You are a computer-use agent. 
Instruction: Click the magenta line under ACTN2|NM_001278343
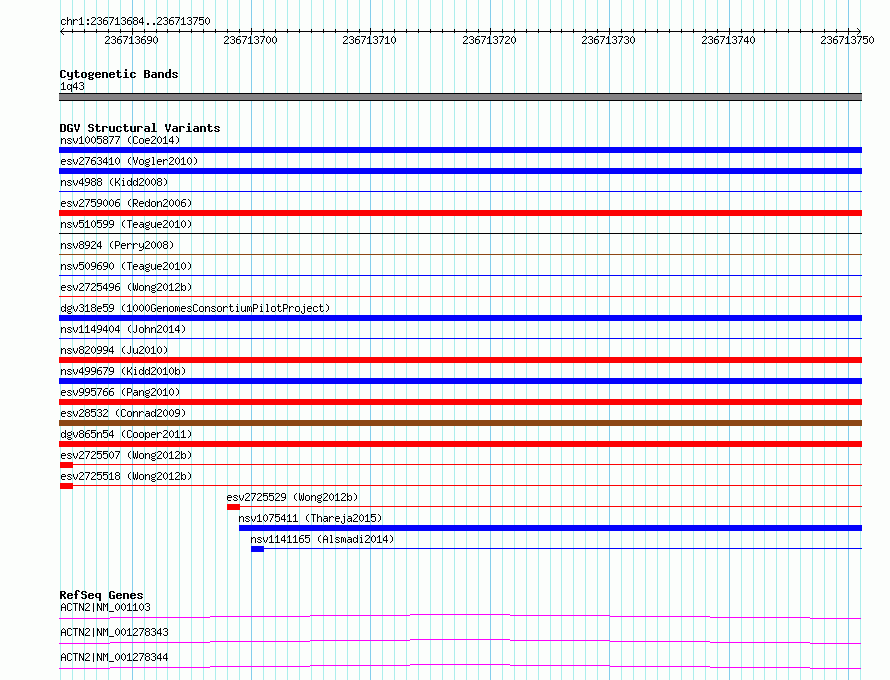460,641
